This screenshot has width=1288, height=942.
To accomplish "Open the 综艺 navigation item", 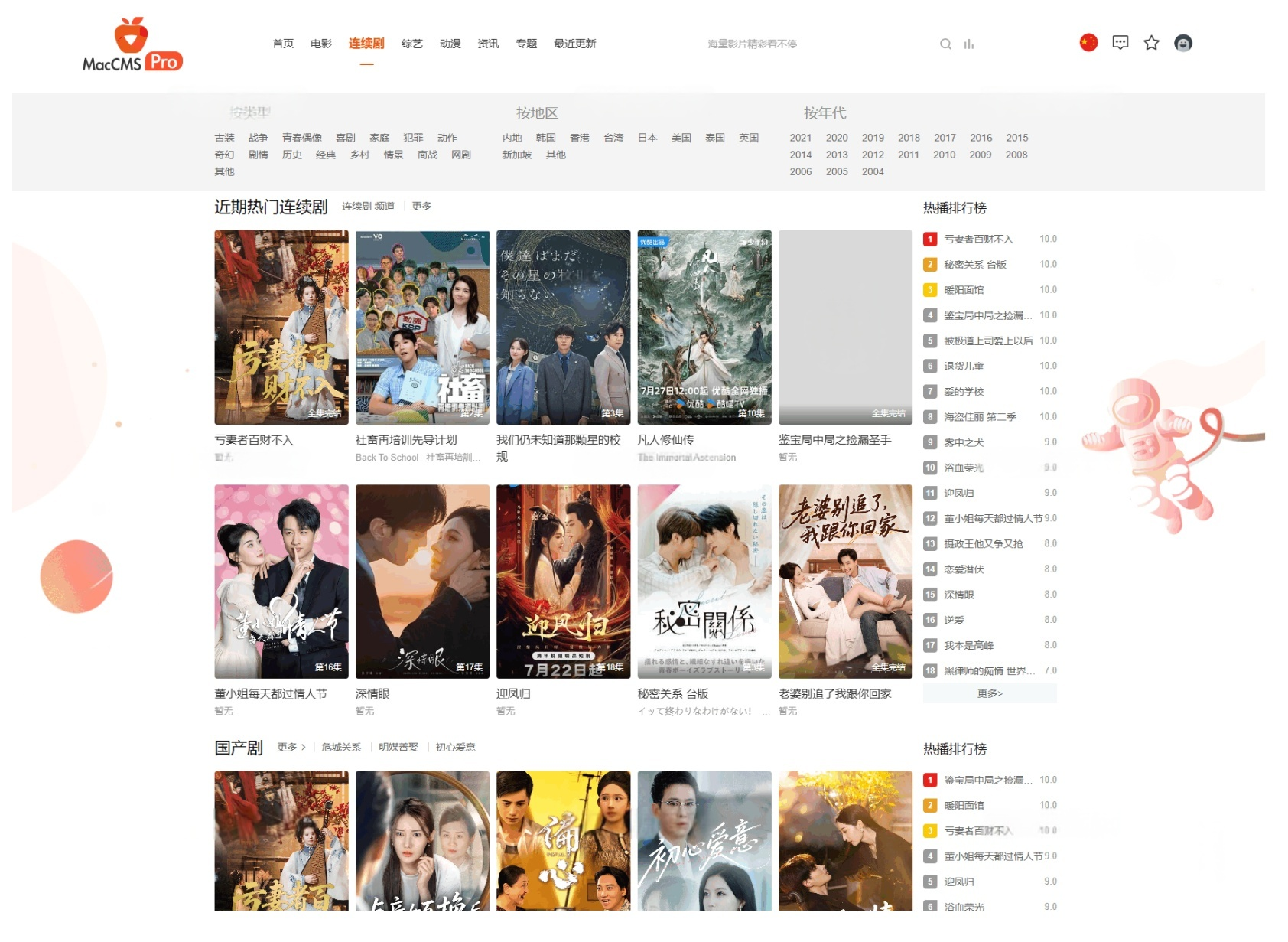I will pos(412,44).
